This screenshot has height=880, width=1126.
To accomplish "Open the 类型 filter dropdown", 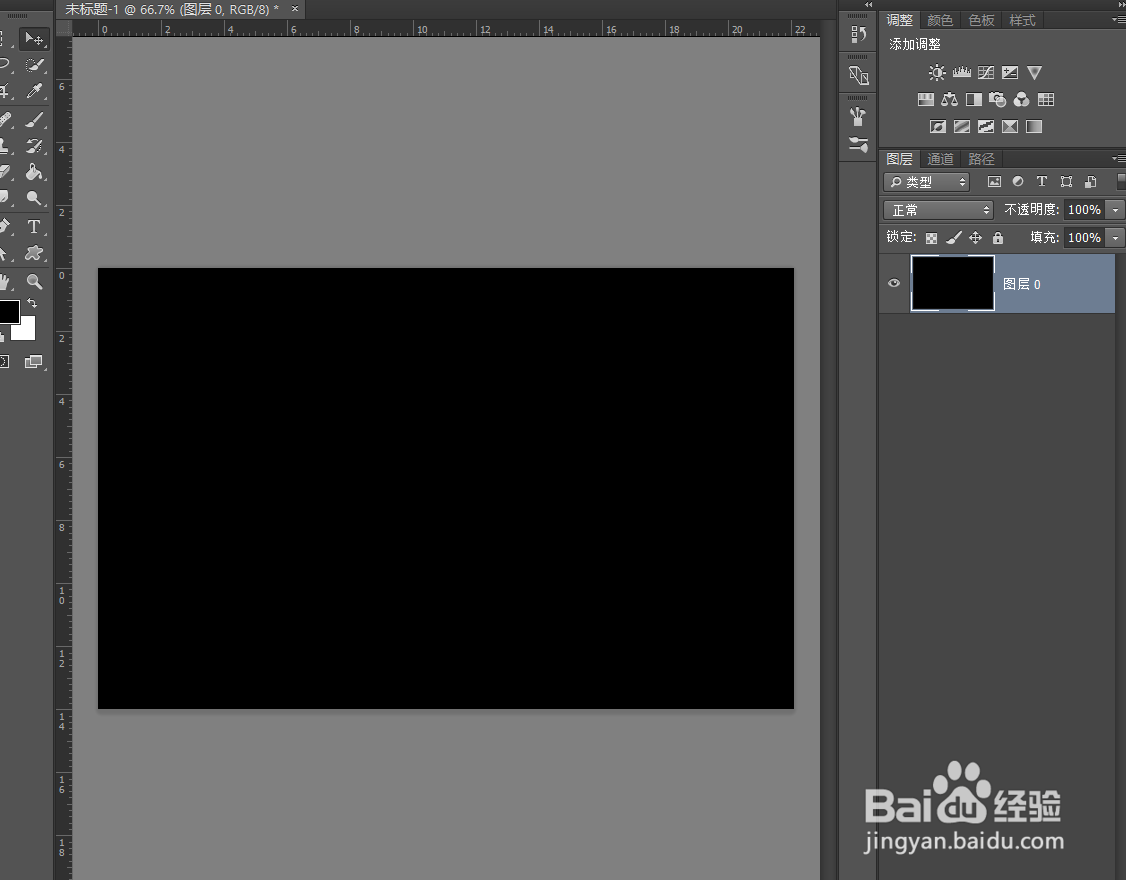I will [x=926, y=182].
